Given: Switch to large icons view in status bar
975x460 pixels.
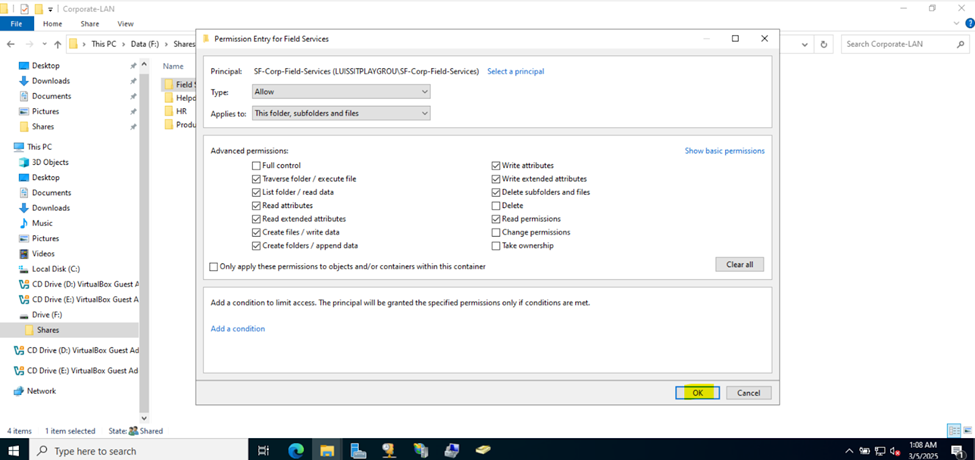Looking at the screenshot, I should click(967, 431).
